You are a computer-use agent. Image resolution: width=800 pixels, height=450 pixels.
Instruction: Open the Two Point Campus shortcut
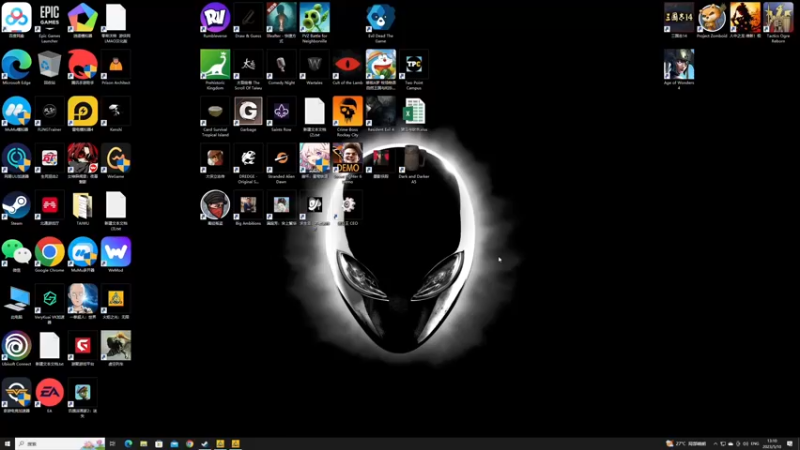click(x=414, y=69)
